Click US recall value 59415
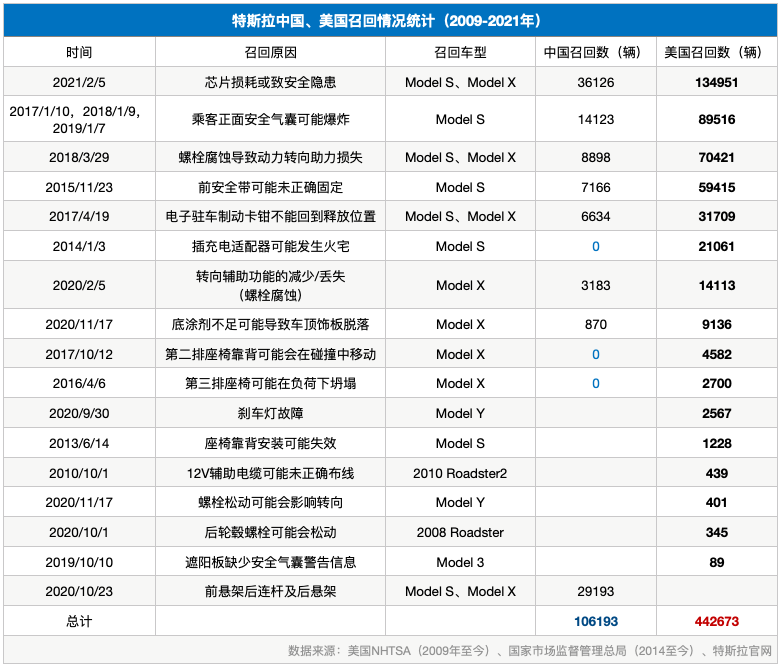This screenshot has width=780, height=667. (x=716, y=187)
